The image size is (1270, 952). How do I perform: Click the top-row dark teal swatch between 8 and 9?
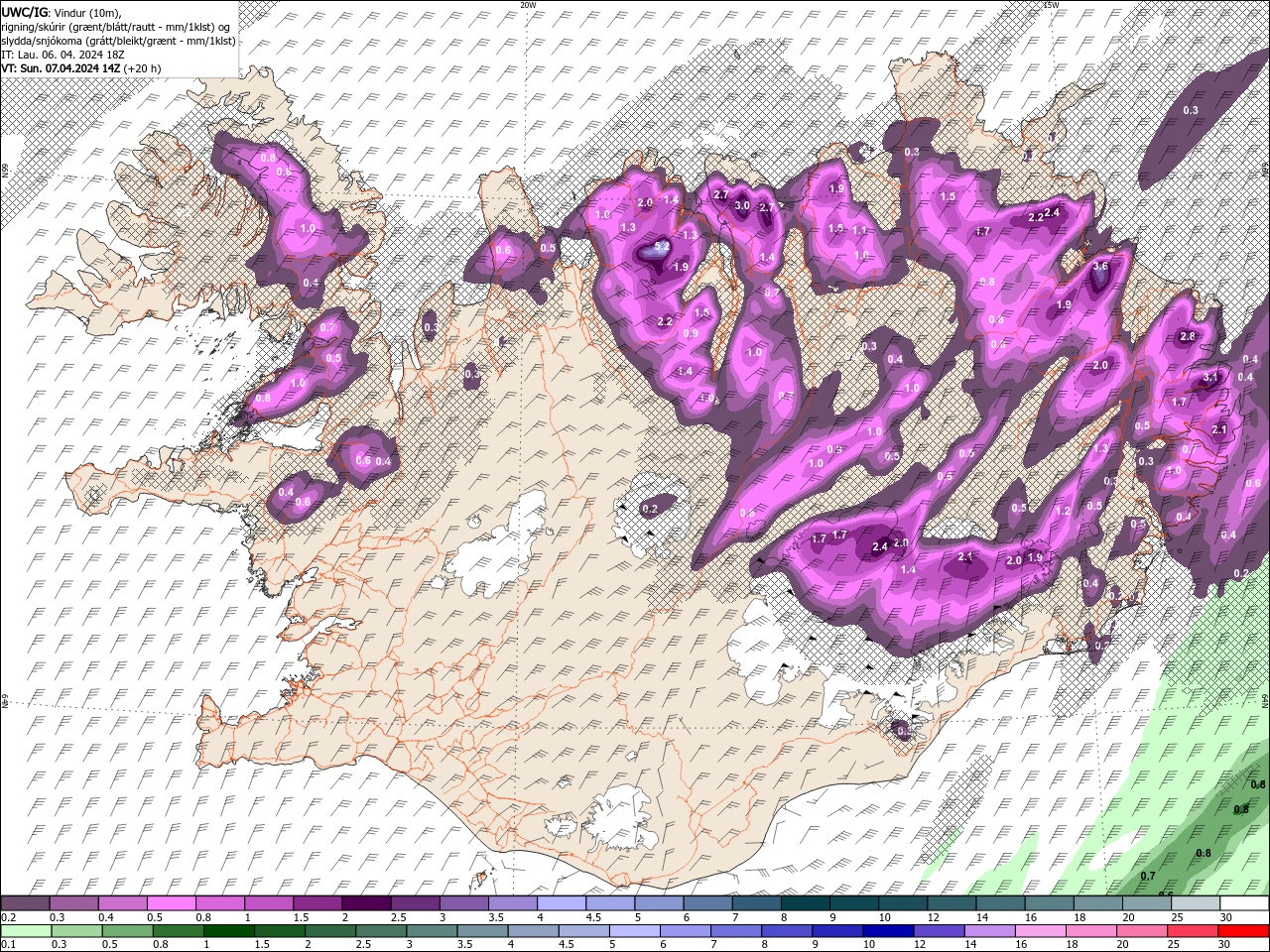(x=805, y=903)
